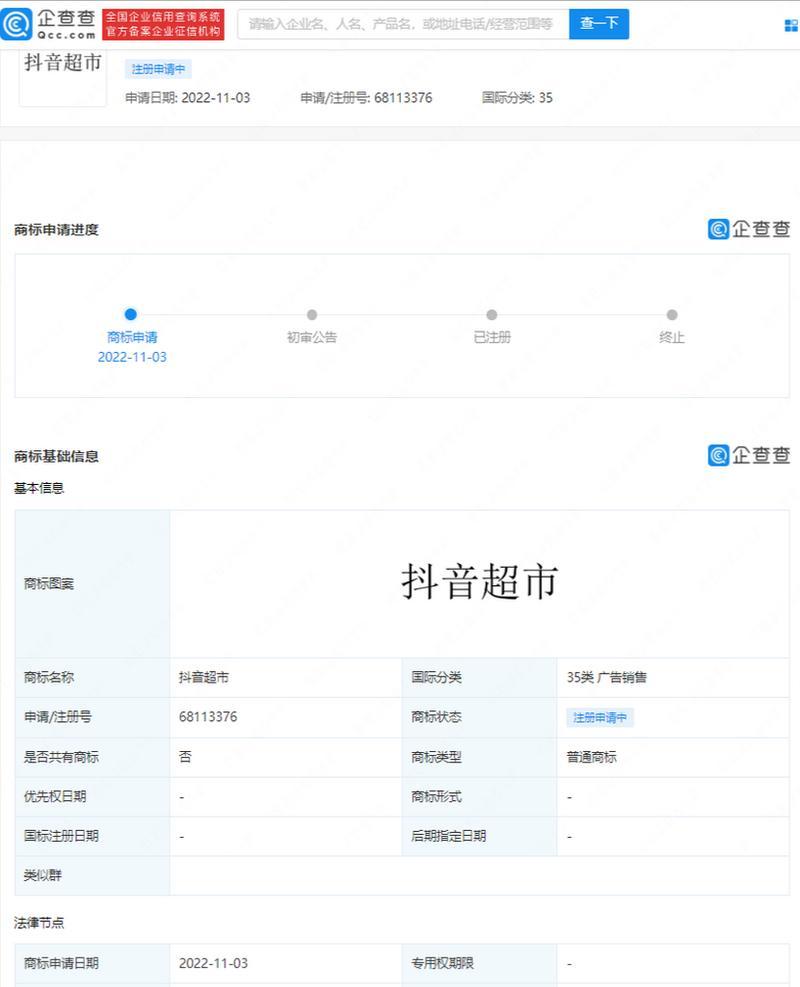Screen dimensions: 800x987
Task: Click the 否 value for 是否共有商标
Action: [x=185, y=757]
